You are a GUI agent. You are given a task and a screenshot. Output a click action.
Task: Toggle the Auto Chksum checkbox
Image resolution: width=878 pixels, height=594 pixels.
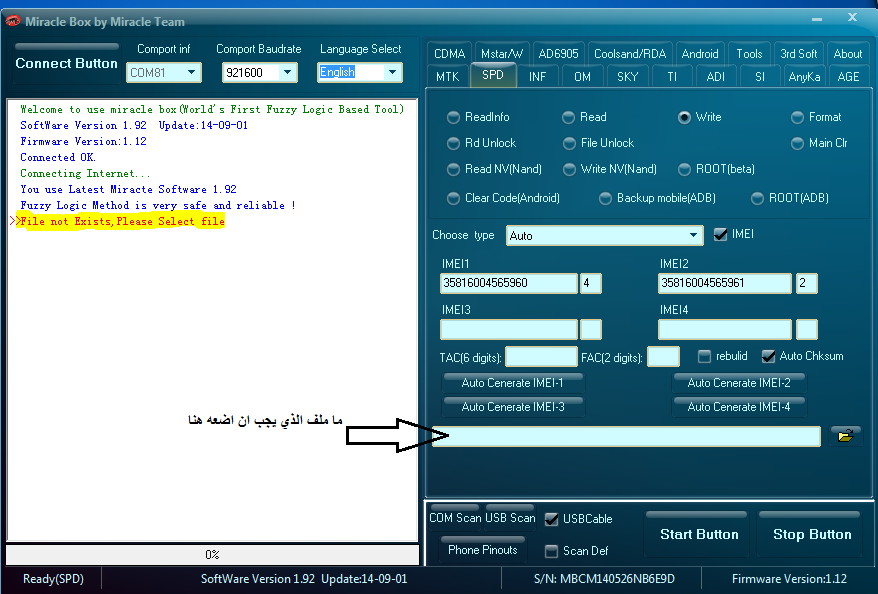click(768, 356)
